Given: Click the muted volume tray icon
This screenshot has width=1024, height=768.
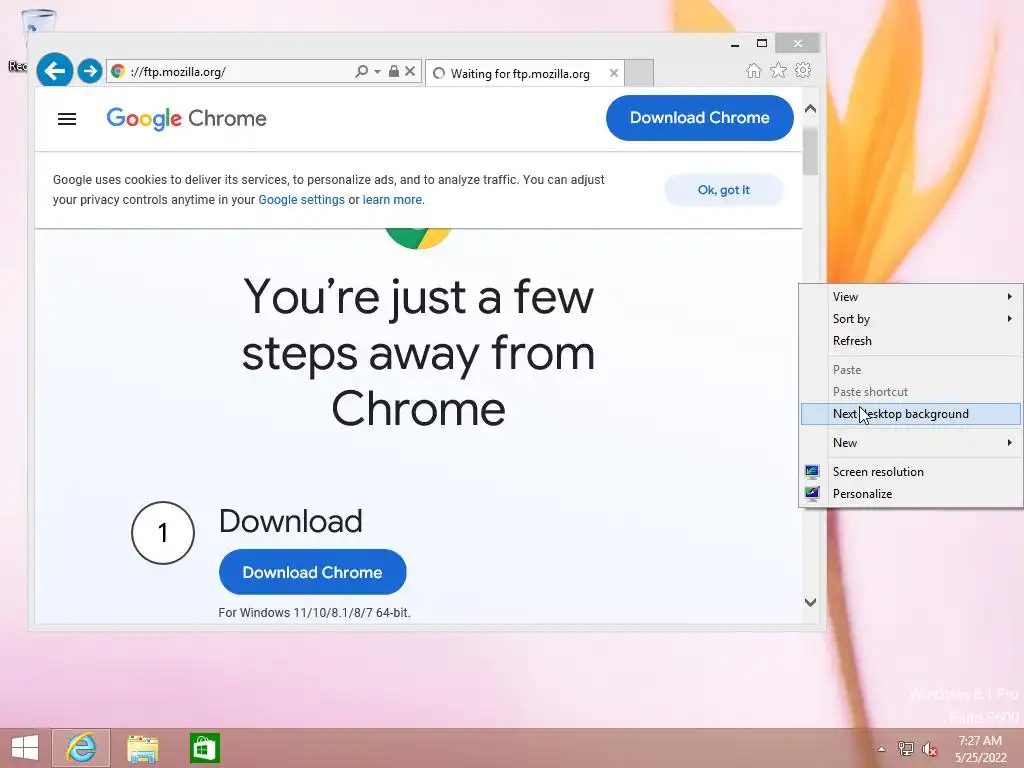Looking at the screenshot, I should 929,749.
